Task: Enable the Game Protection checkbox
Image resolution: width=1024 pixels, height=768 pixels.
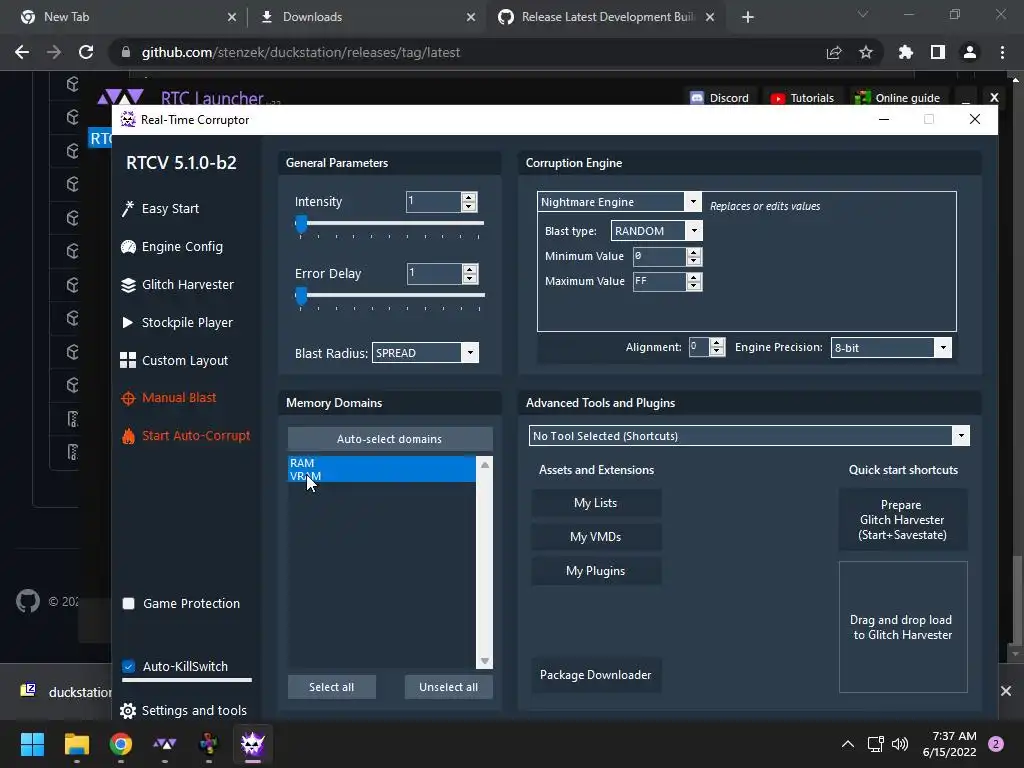Action: tap(129, 603)
